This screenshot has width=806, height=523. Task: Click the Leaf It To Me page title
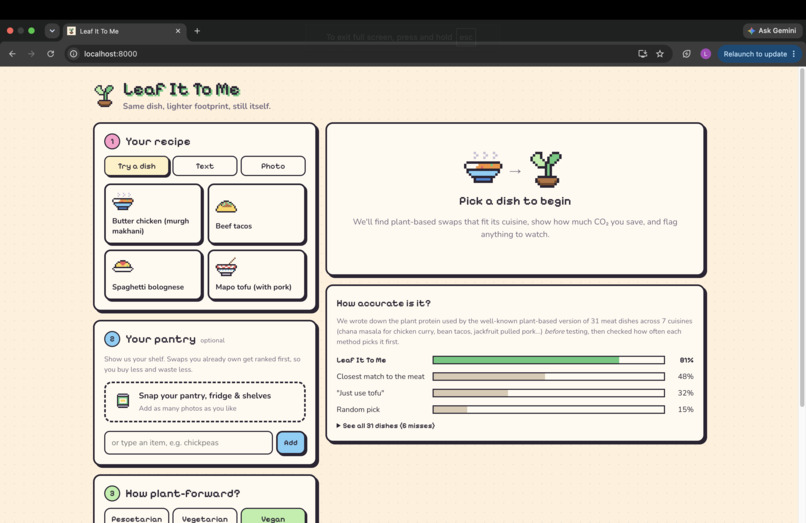(x=181, y=89)
